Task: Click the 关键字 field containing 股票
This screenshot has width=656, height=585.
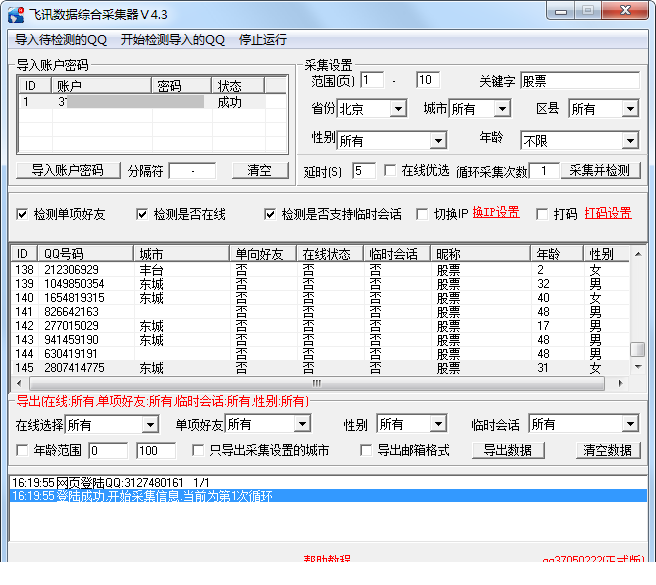Action: (580, 80)
